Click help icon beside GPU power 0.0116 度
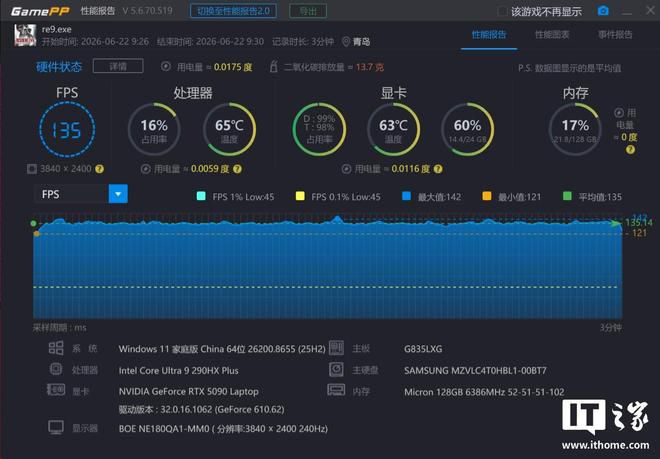 click(x=438, y=169)
